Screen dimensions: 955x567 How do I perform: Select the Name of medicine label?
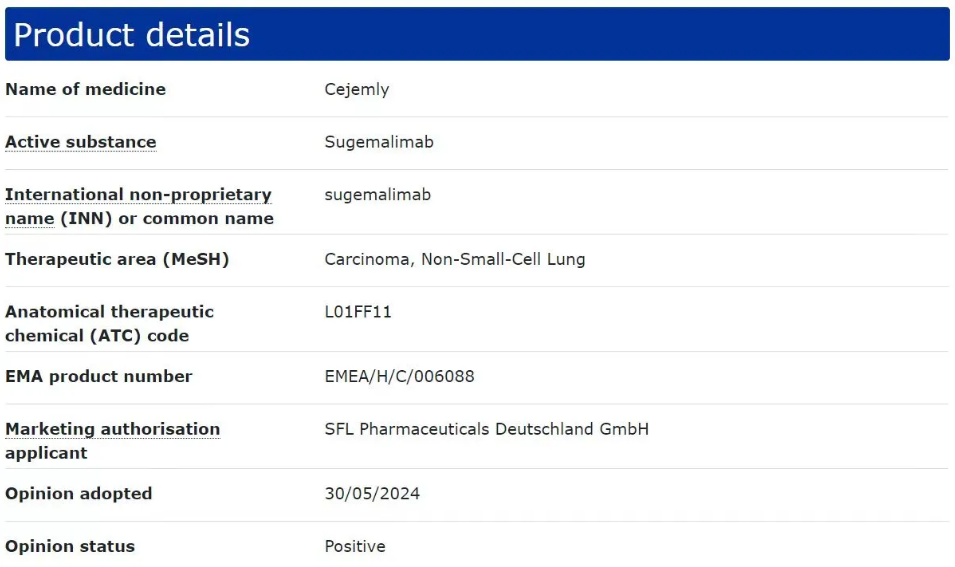point(85,89)
